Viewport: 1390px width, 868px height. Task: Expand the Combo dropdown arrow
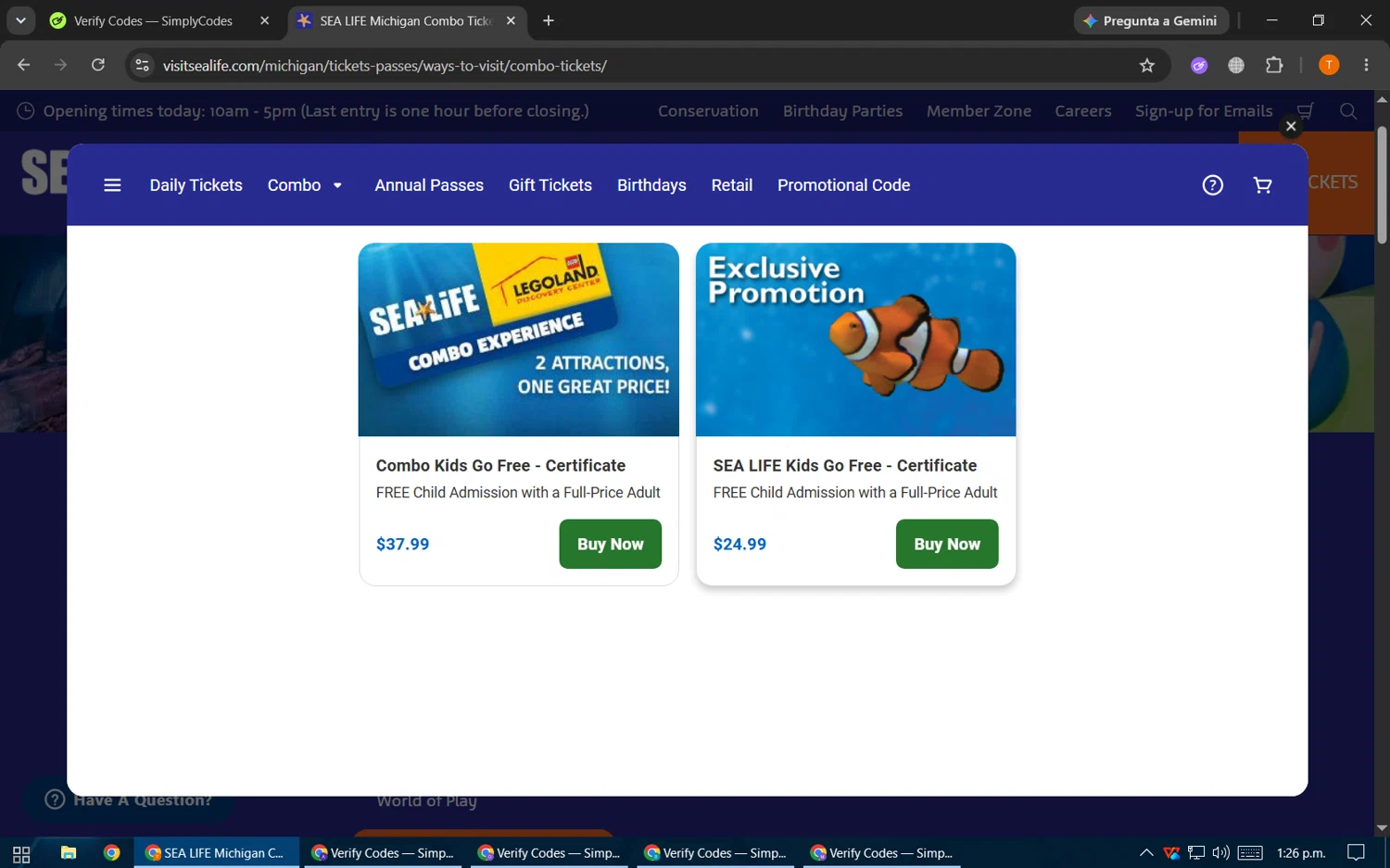(x=337, y=185)
